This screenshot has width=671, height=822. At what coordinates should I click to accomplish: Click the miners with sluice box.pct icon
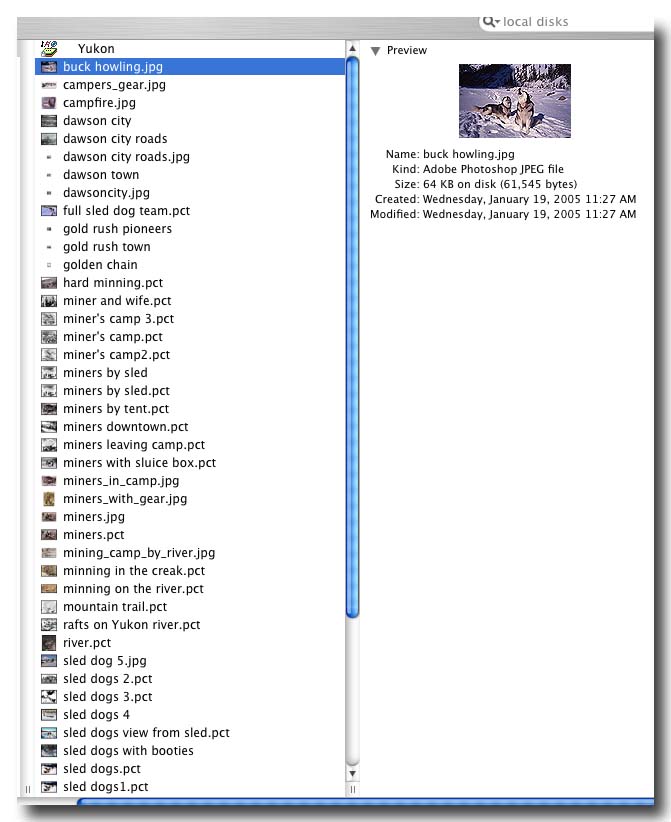point(49,463)
